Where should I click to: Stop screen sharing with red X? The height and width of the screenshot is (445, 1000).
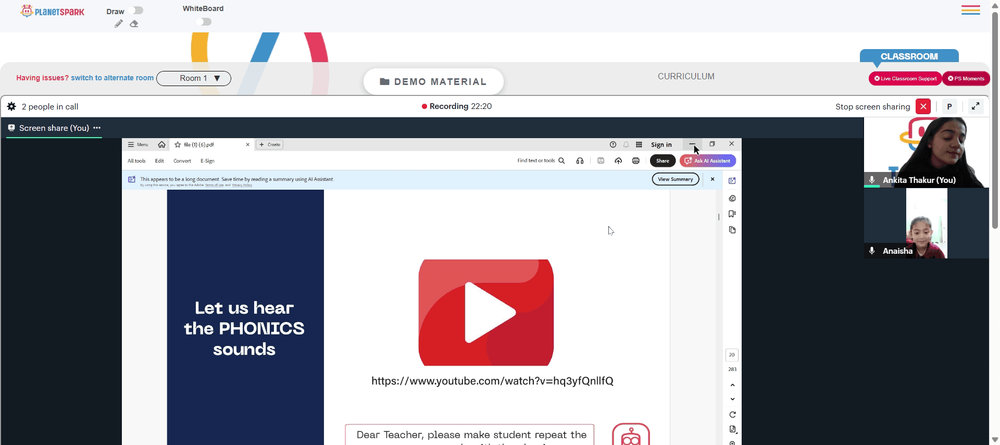923,106
